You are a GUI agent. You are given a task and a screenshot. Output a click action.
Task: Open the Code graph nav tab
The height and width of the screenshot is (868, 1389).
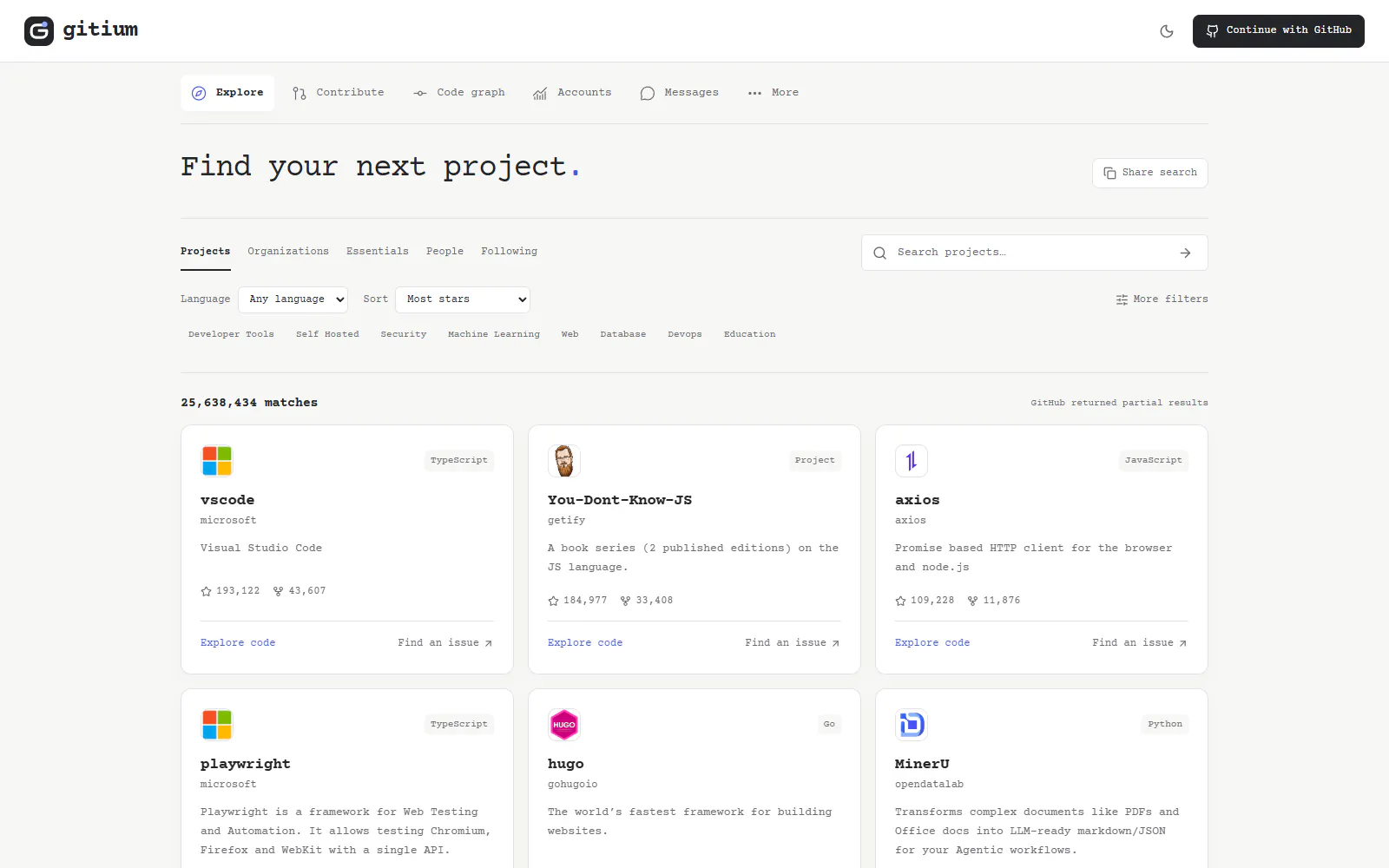pos(459,93)
